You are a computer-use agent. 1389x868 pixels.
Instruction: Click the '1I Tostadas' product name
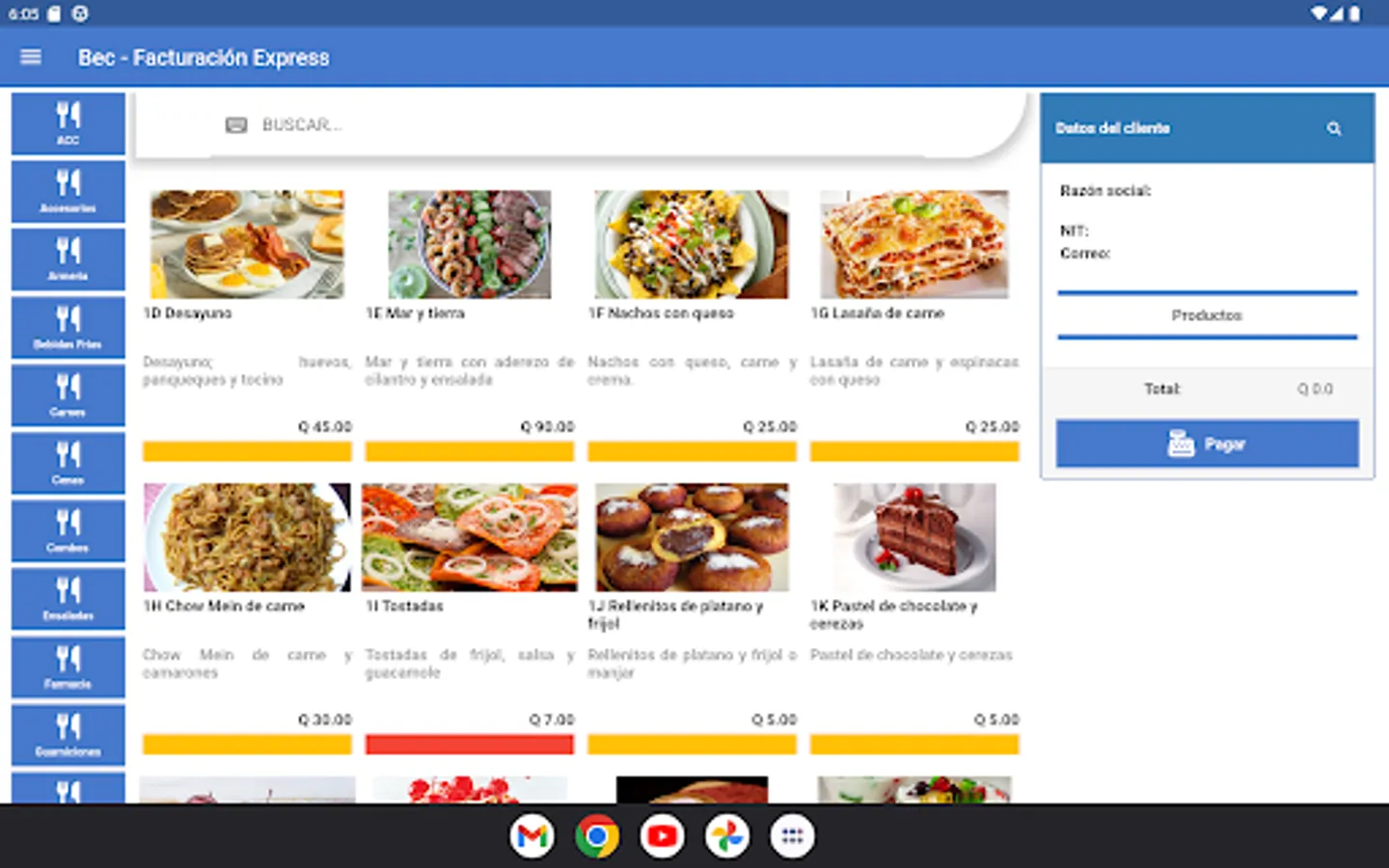(404, 607)
